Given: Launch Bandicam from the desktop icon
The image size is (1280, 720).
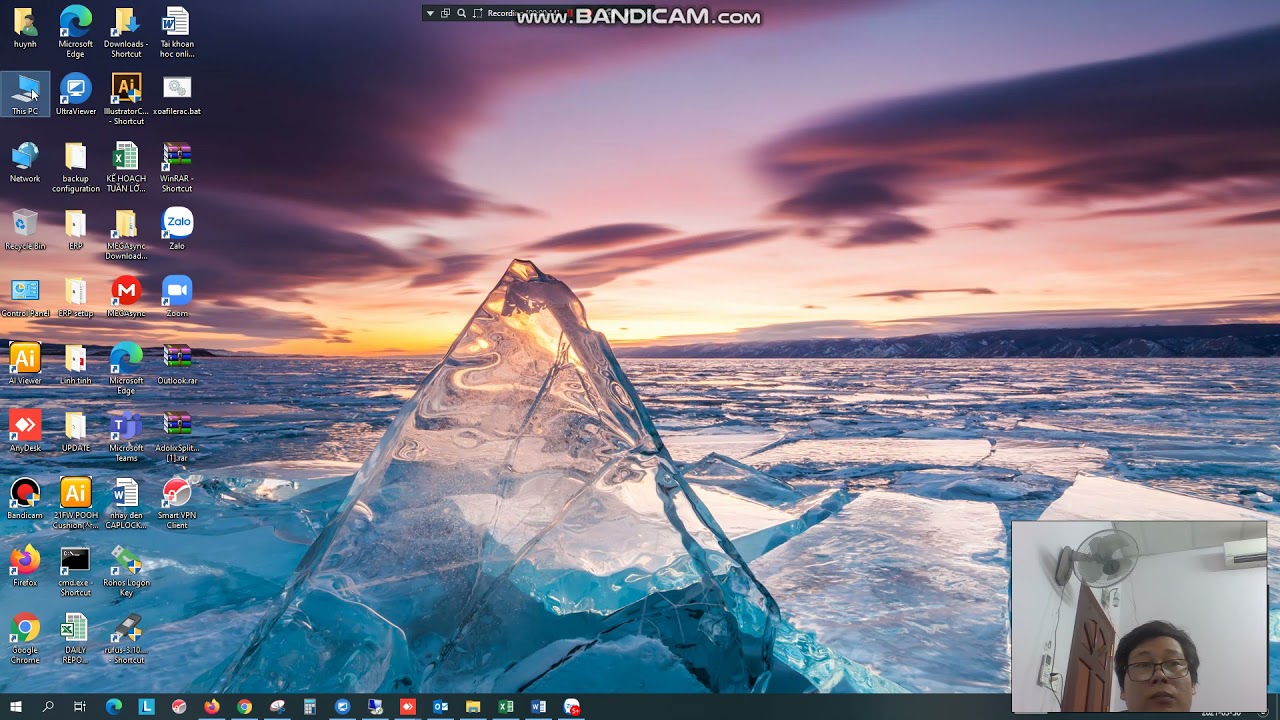Looking at the screenshot, I should tap(25, 499).
